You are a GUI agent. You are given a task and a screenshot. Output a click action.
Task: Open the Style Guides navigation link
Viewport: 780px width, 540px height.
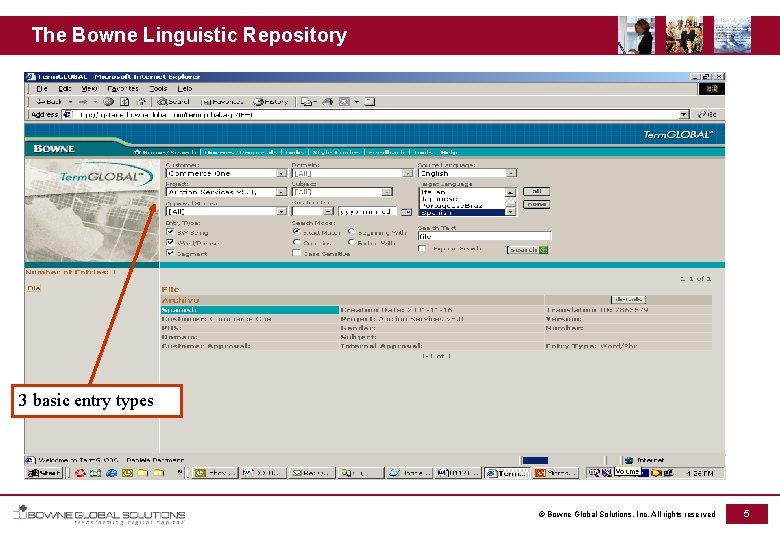tap(336, 152)
